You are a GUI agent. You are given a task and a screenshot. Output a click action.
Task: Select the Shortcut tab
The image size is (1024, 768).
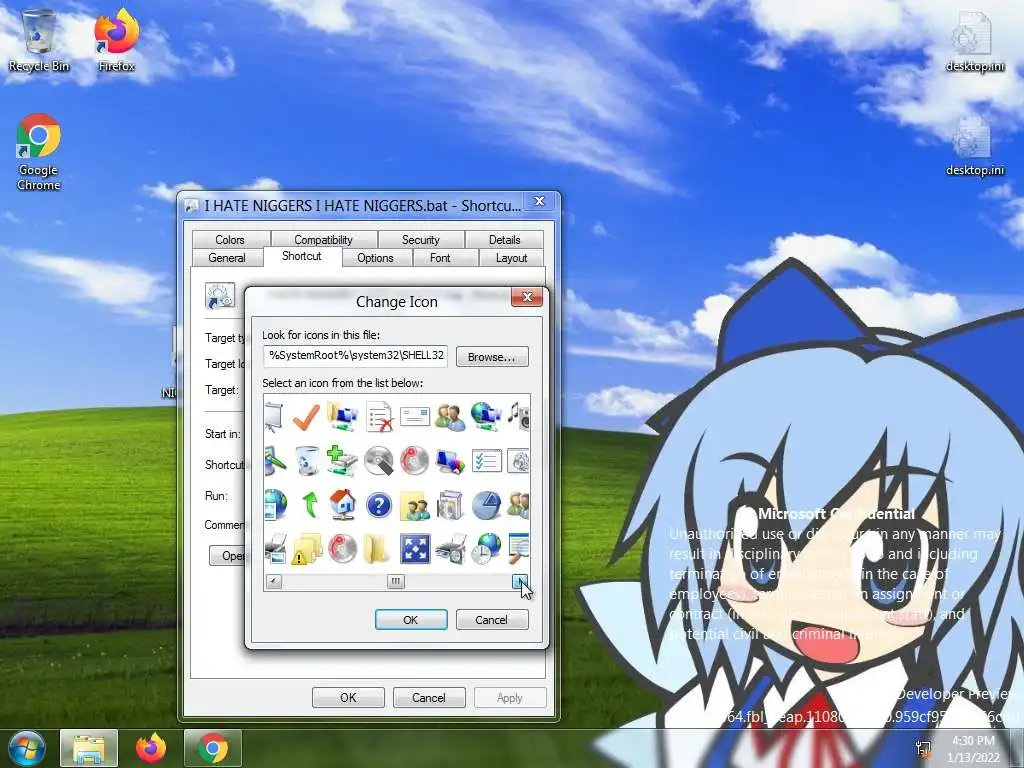pos(302,256)
